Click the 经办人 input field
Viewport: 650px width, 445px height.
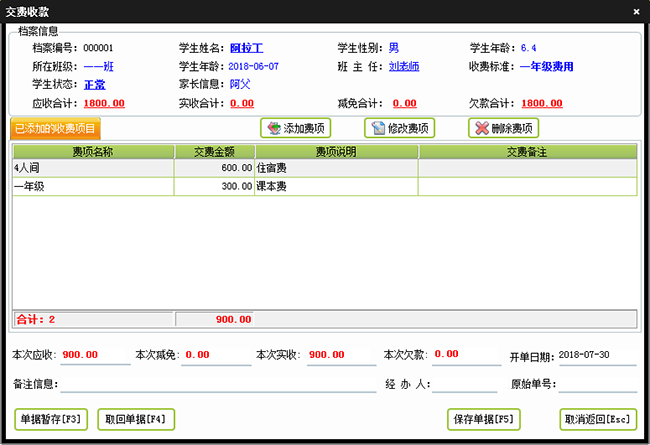[464, 384]
